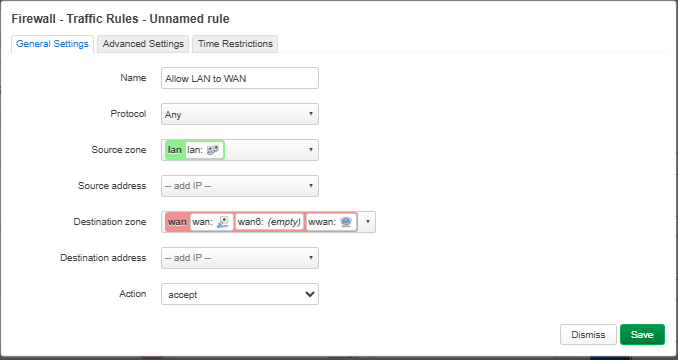
Task: Open the Source address add IP dropdown
Action: (240, 186)
